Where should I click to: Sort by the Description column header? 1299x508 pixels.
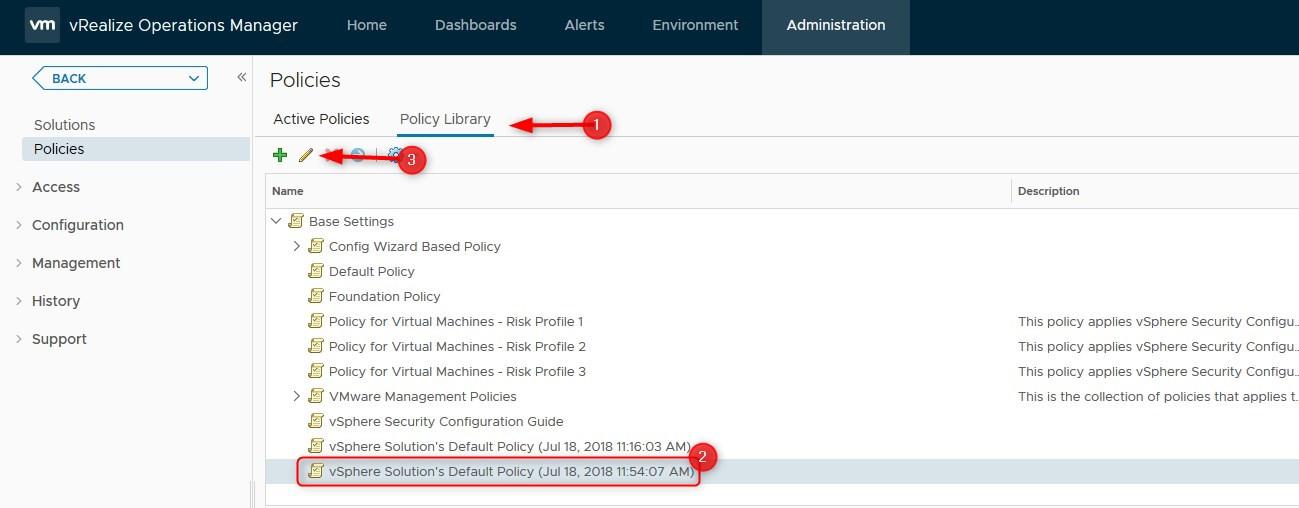coord(1048,191)
